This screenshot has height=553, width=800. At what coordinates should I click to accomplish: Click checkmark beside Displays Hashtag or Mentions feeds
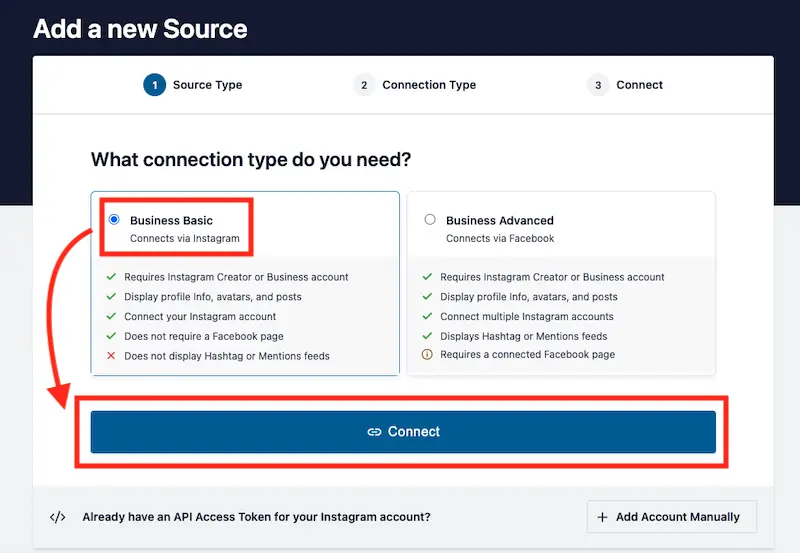click(428, 336)
